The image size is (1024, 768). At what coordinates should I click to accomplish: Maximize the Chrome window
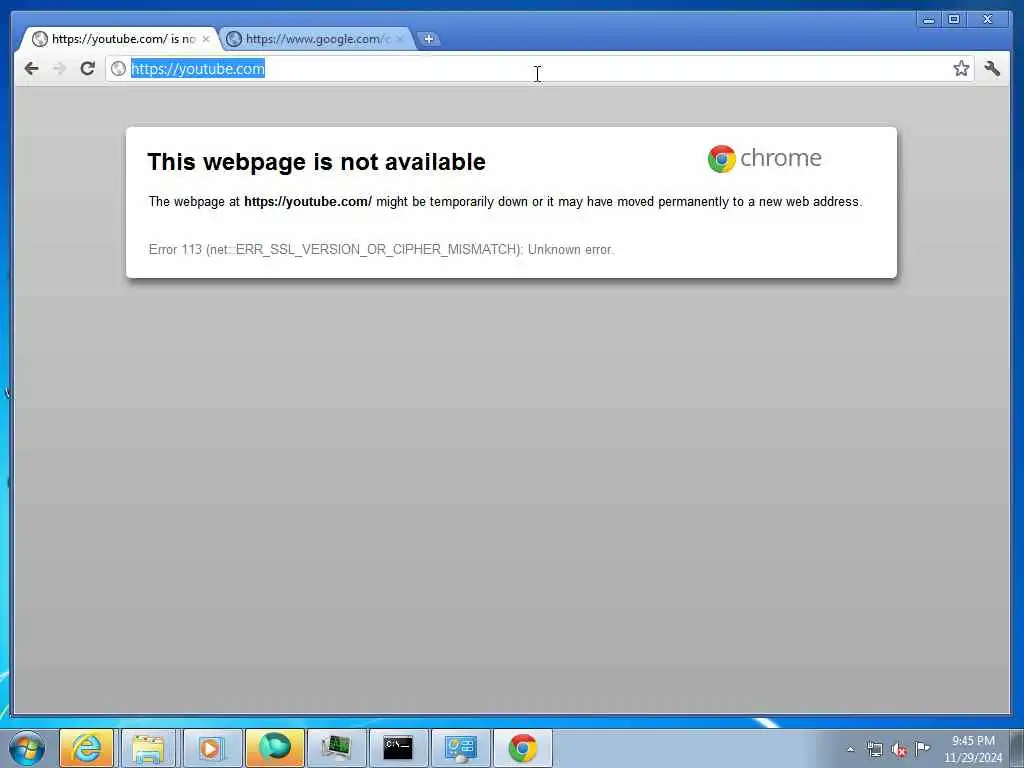(953, 20)
